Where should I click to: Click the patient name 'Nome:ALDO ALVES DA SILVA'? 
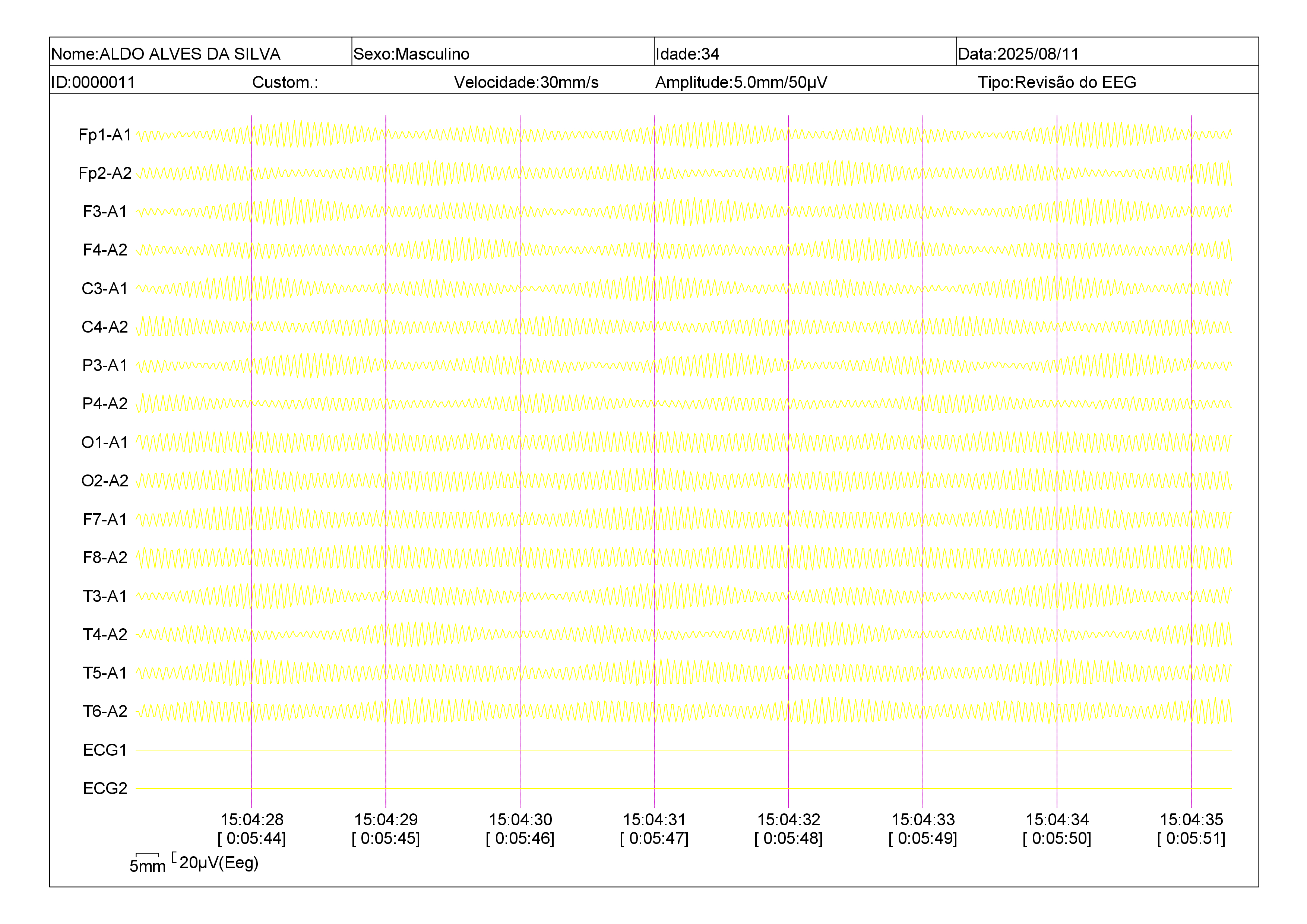(166, 54)
